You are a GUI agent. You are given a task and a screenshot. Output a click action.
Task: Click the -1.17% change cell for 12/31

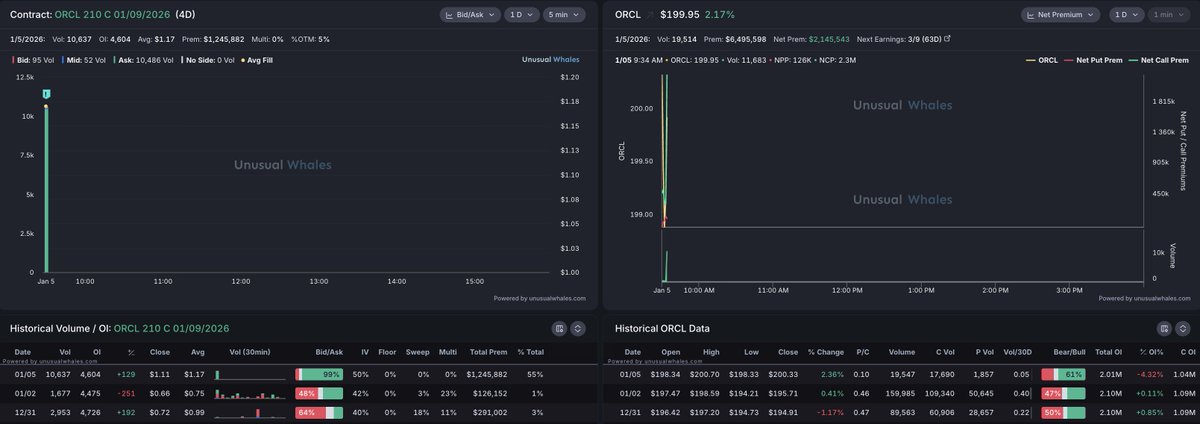(x=830, y=411)
